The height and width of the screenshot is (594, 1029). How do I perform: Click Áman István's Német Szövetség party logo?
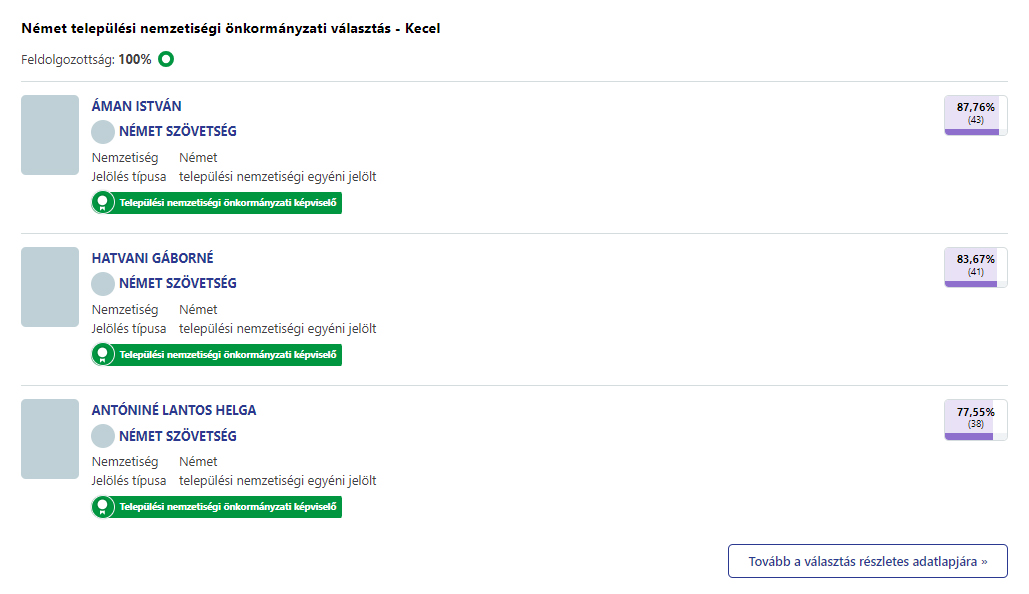103,131
